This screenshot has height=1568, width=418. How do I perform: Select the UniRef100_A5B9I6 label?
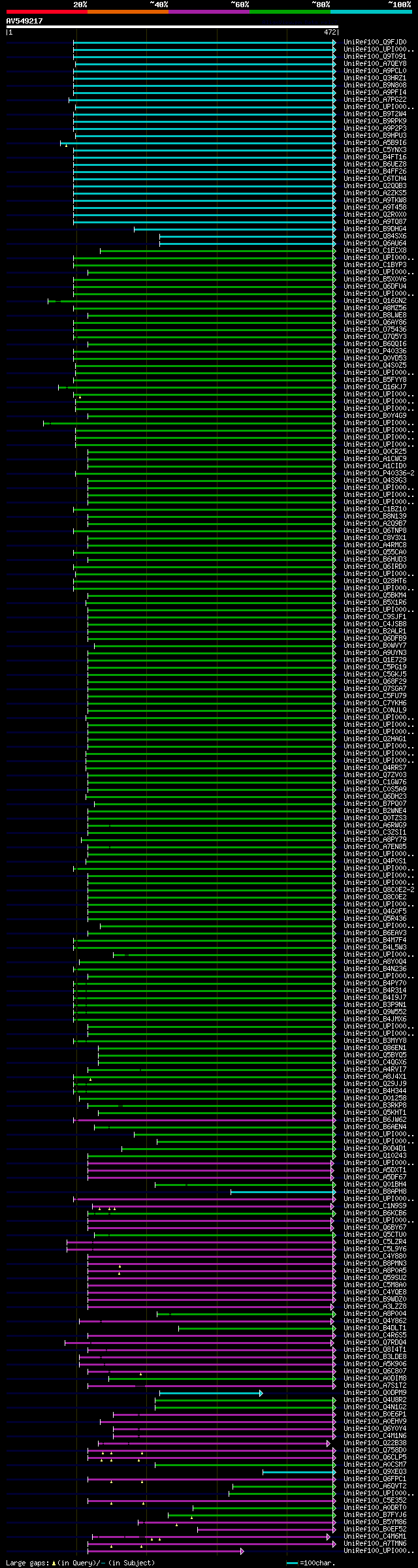tap(375, 143)
